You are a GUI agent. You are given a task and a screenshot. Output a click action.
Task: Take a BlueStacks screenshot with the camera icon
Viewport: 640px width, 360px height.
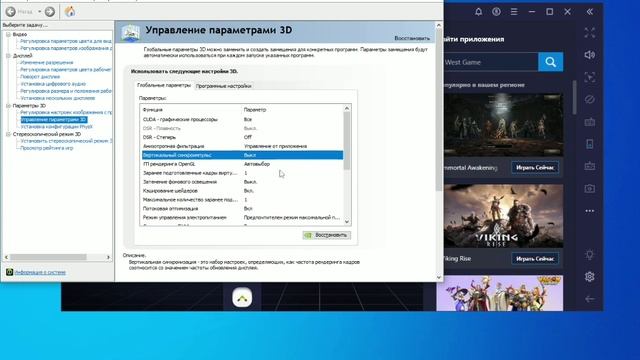(590, 189)
